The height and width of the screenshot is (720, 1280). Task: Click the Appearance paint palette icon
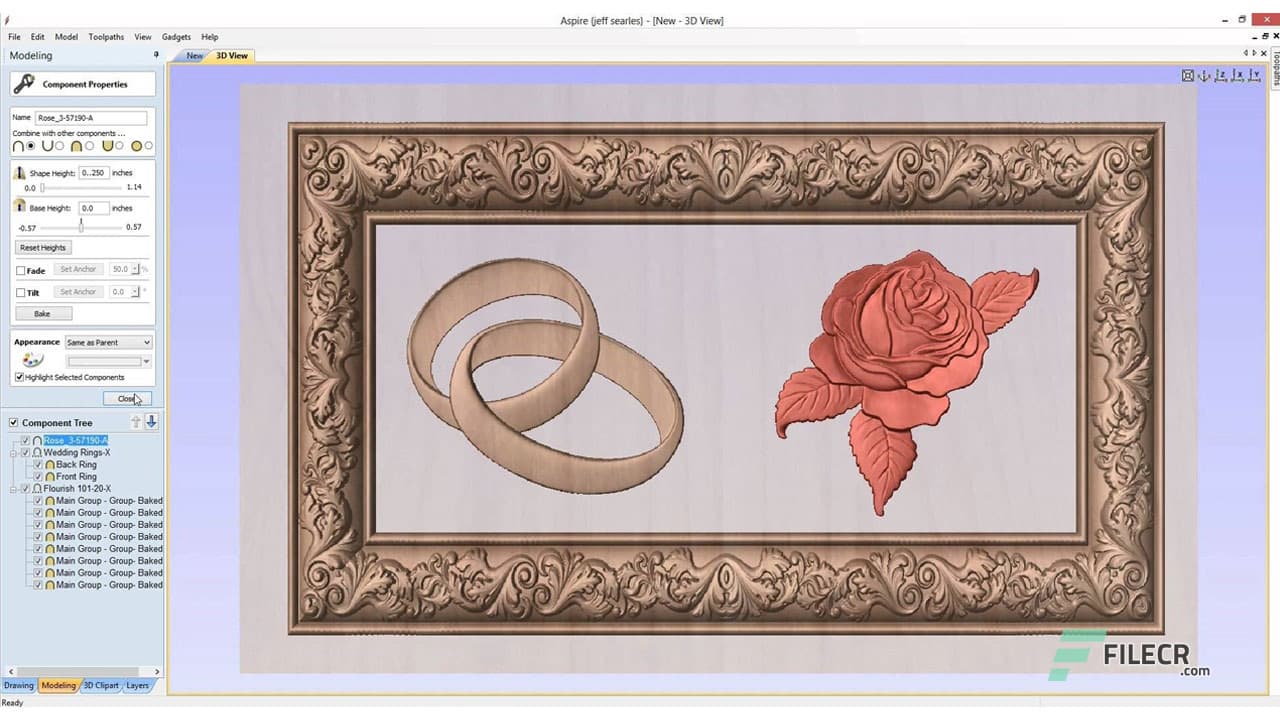point(32,360)
